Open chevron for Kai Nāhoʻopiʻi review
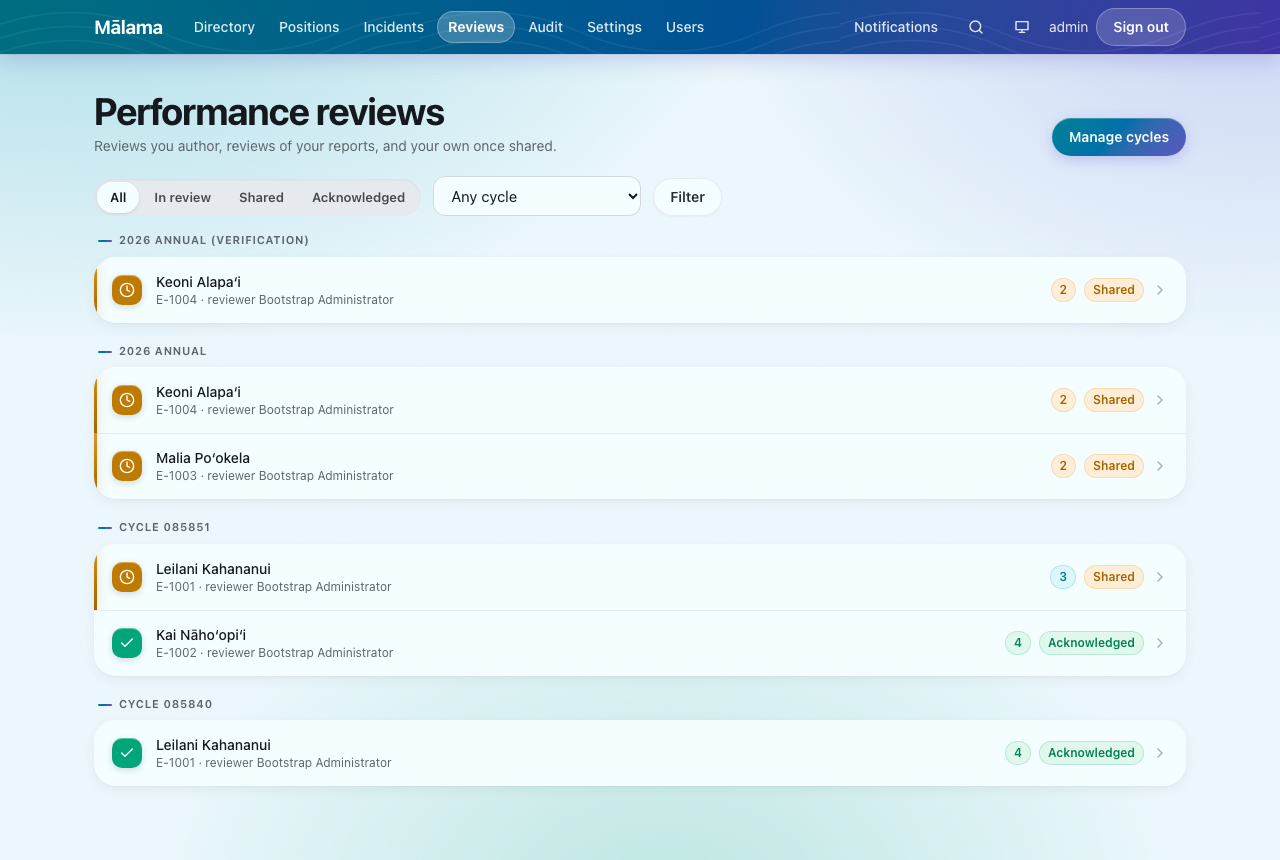 point(1160,643)
